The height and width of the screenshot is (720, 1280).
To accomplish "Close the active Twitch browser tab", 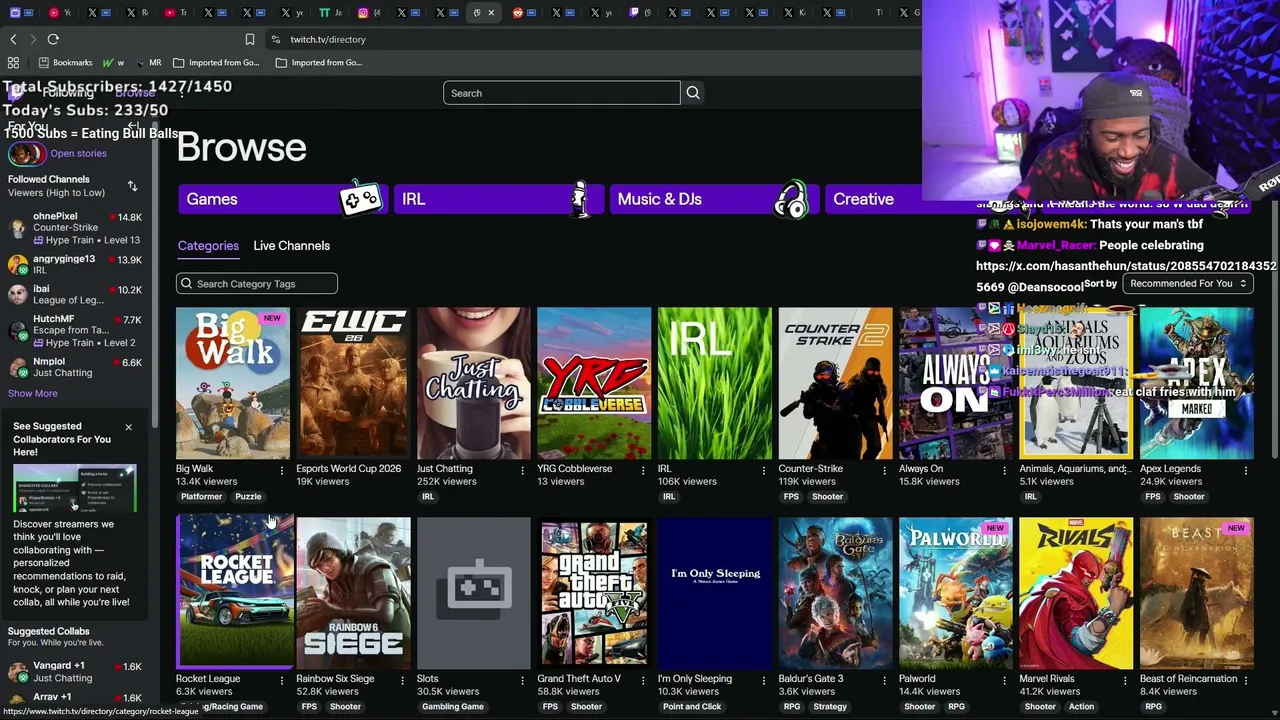I will point(491,13).
